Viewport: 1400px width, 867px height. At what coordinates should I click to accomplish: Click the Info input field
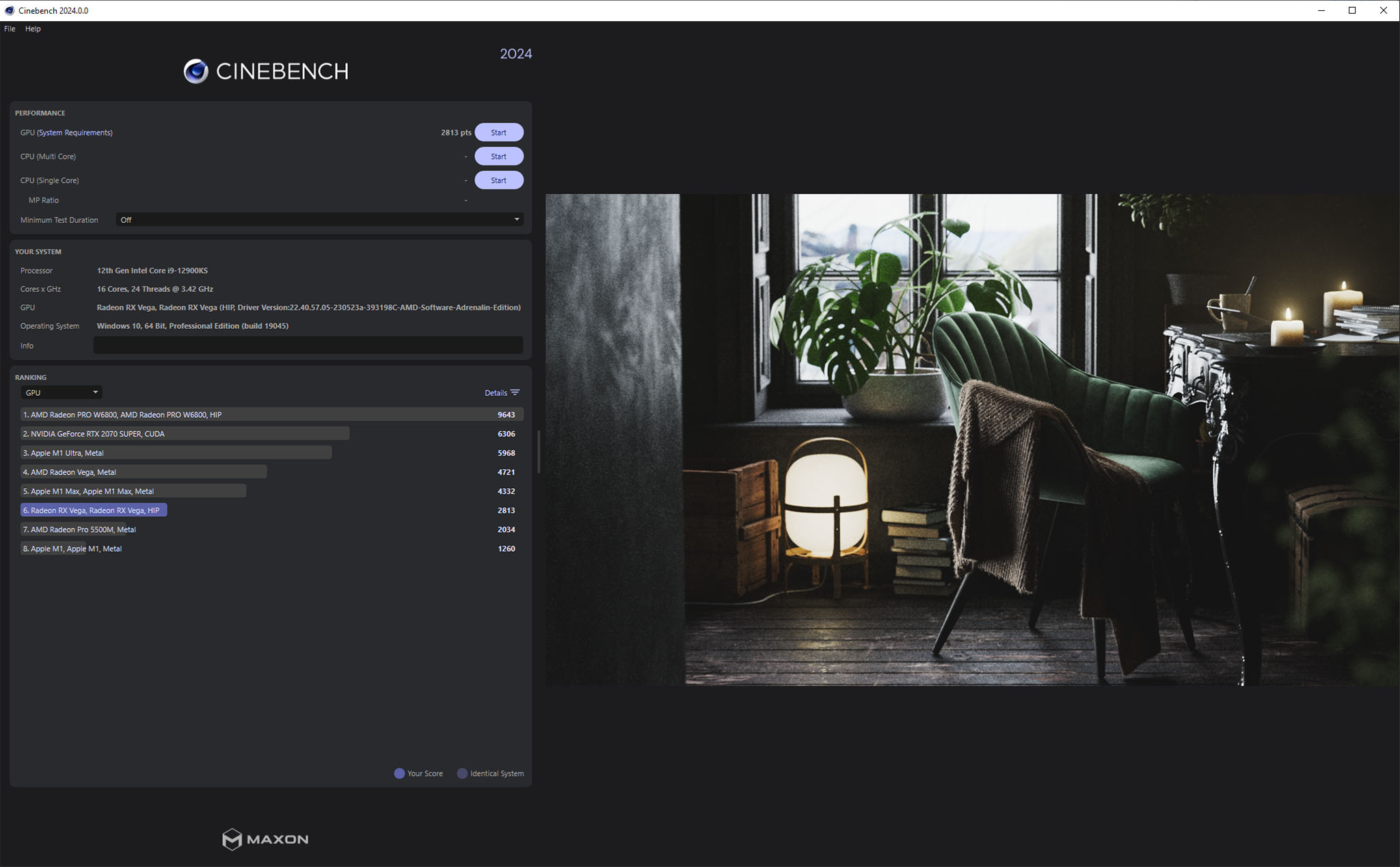pyautogui.click(x=308, y=345)
